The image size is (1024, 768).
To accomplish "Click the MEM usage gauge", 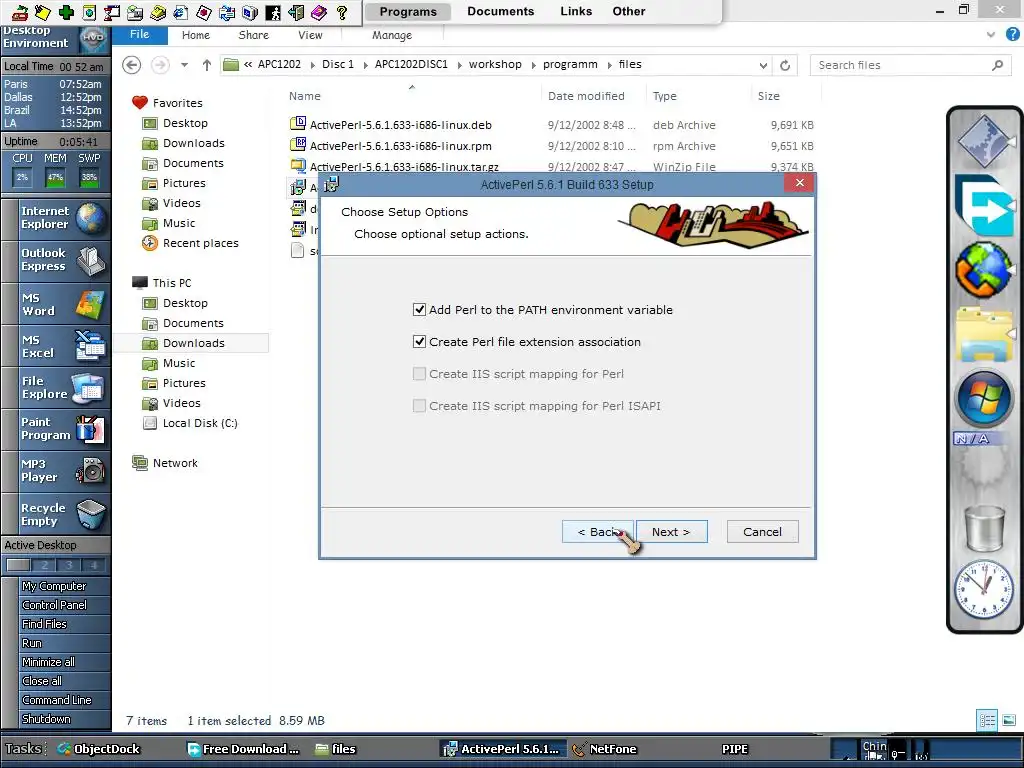I will coord(56,177).
